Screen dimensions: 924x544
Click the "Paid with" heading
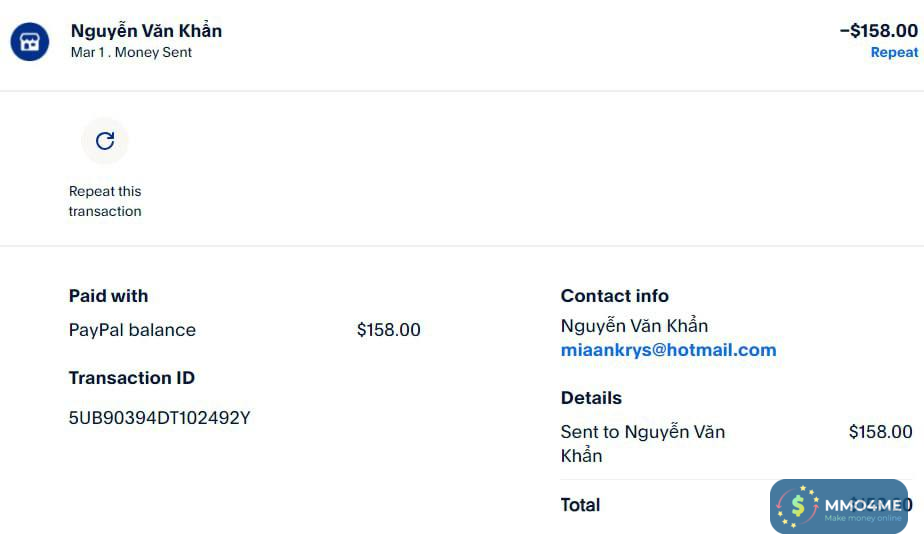point(108,296)
